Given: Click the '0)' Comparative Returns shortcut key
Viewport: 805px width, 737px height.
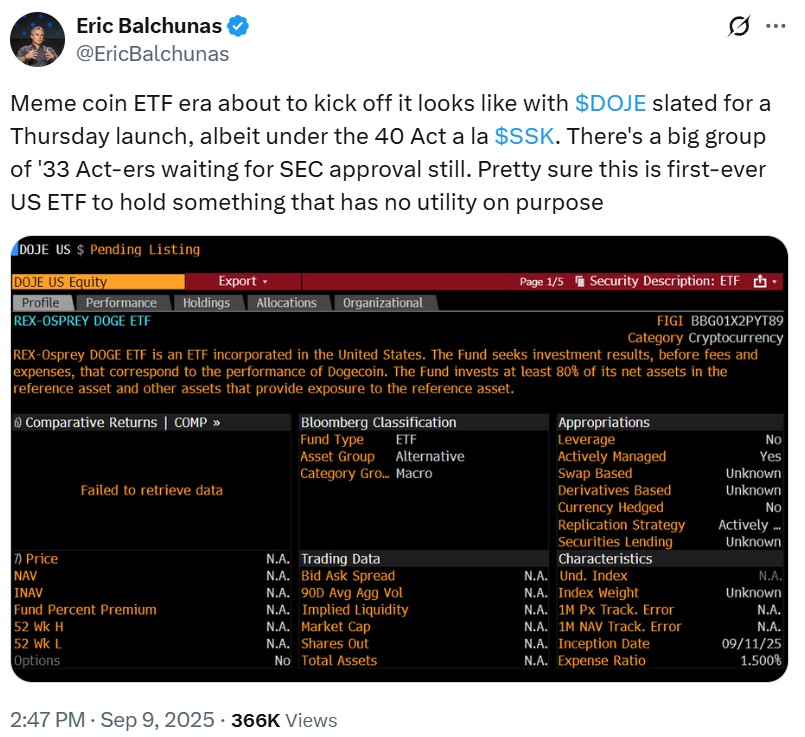Looking at the screenshot, I should coord(17,422).
